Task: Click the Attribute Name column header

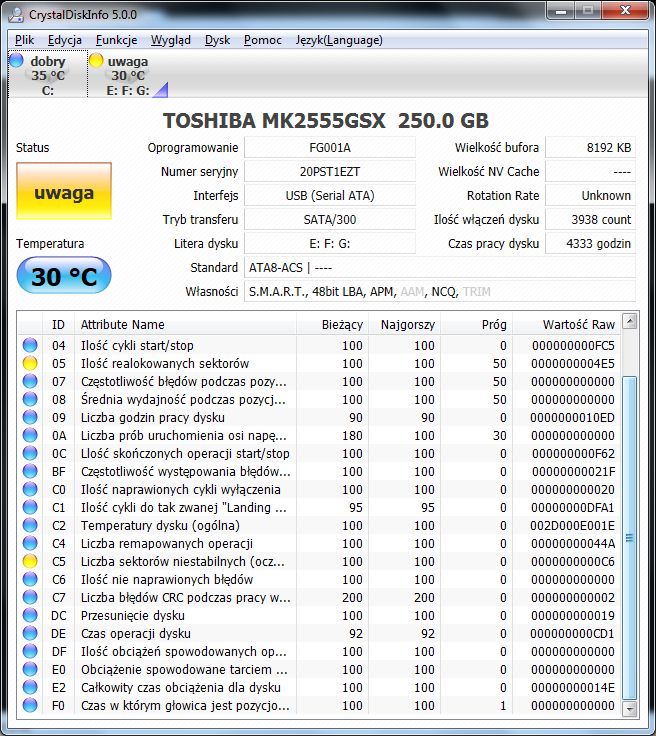Action: [x=185, y=325]
